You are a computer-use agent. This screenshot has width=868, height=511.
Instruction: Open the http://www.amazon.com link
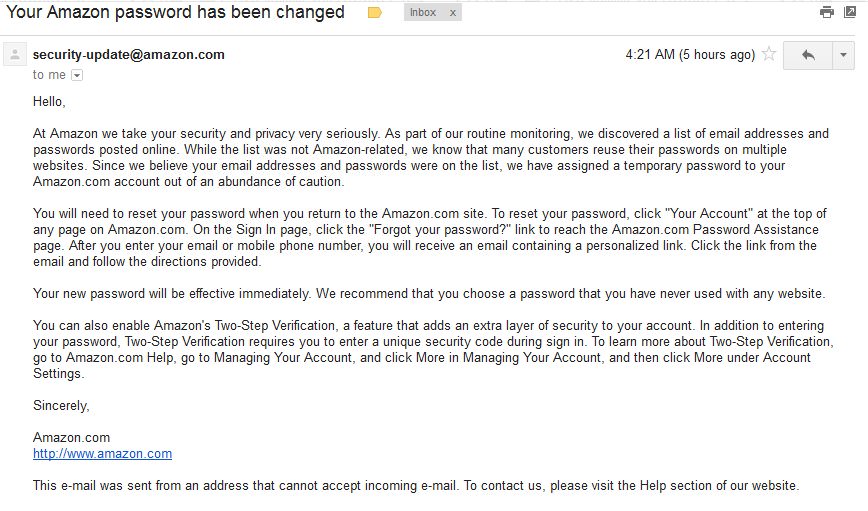(102, 454)
